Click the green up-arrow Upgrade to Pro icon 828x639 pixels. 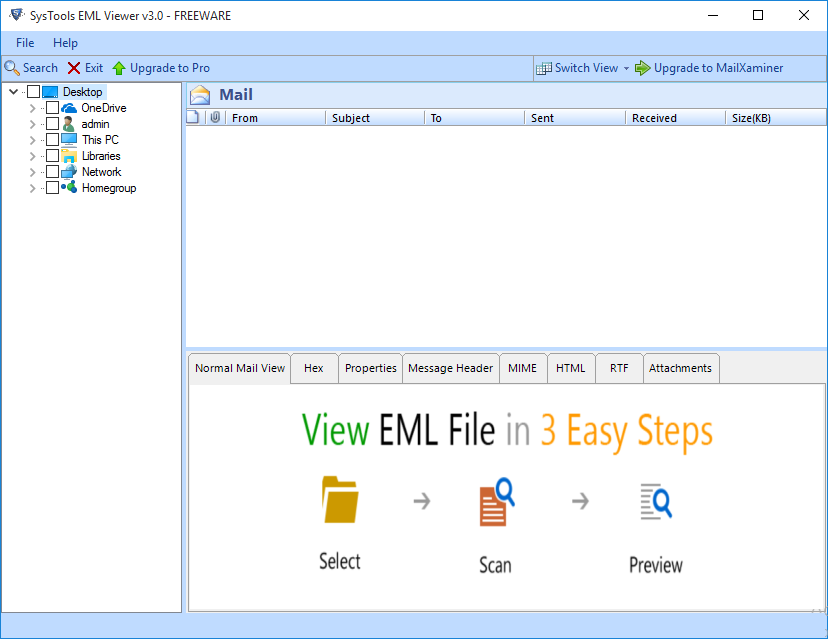click(119, 68)
